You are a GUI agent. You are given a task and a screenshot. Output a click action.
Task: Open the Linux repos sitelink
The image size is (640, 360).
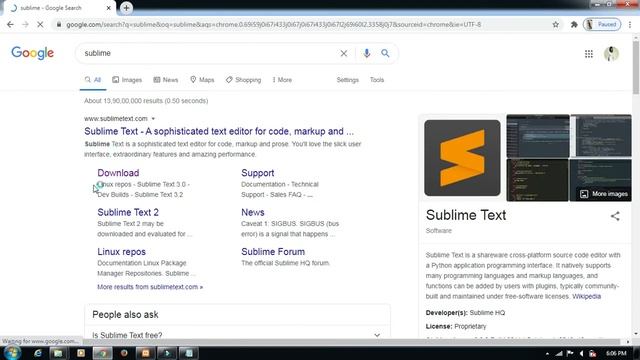121,252
